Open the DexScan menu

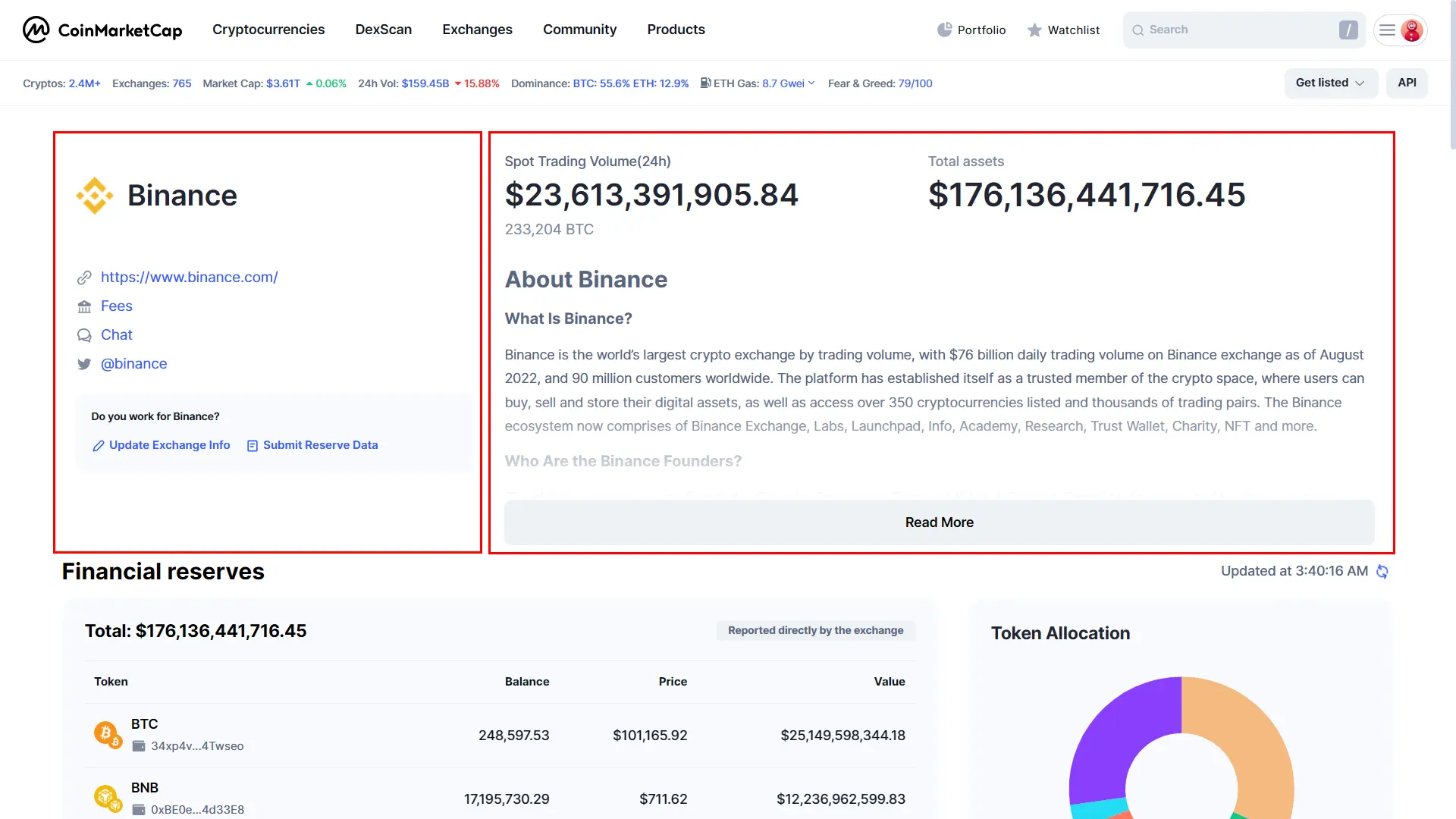[384, 30]
